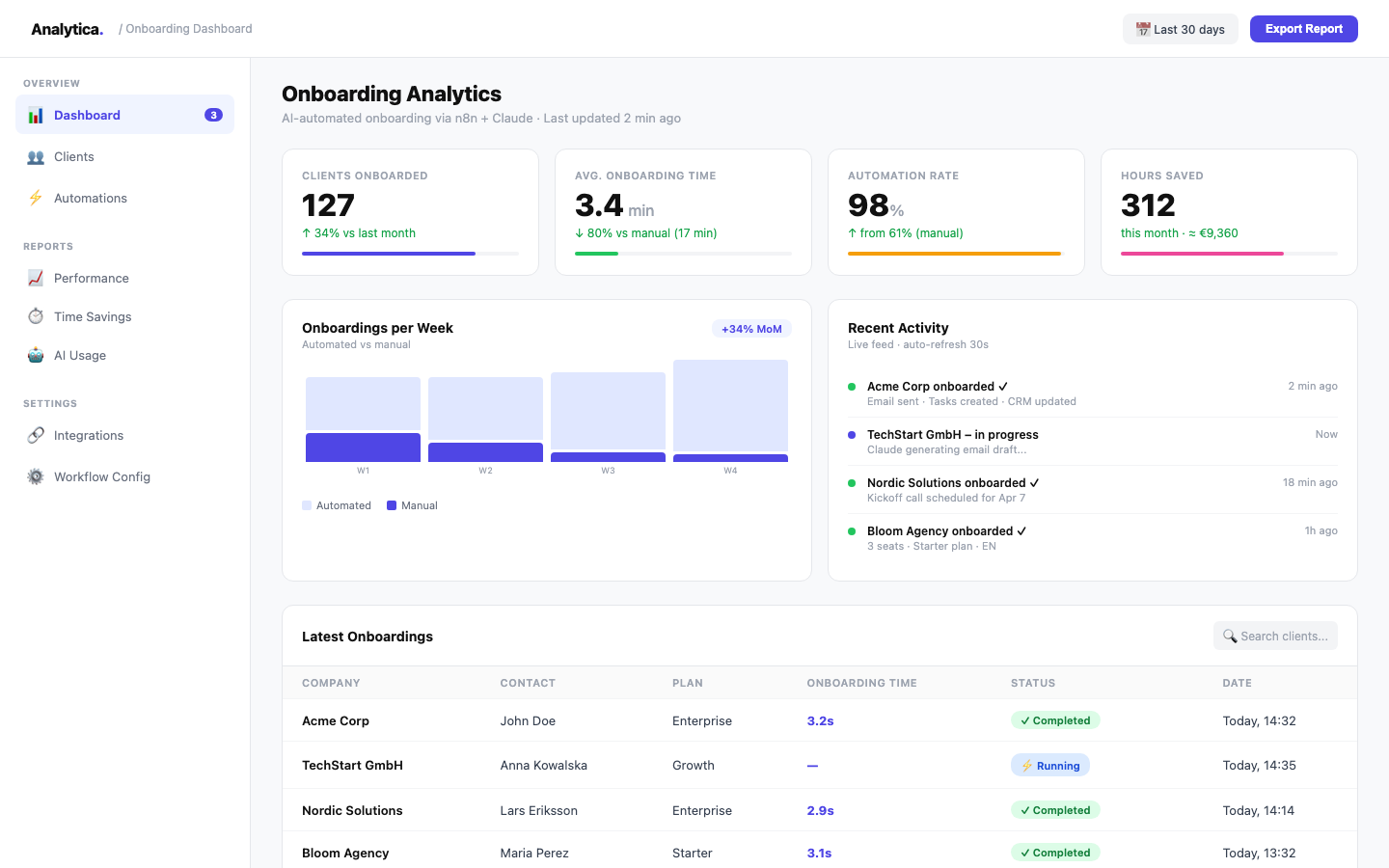Click the Automations lightning bolt icon
Image resolution: width=1389 pixels, height=868 pixels.
(36, 198)
